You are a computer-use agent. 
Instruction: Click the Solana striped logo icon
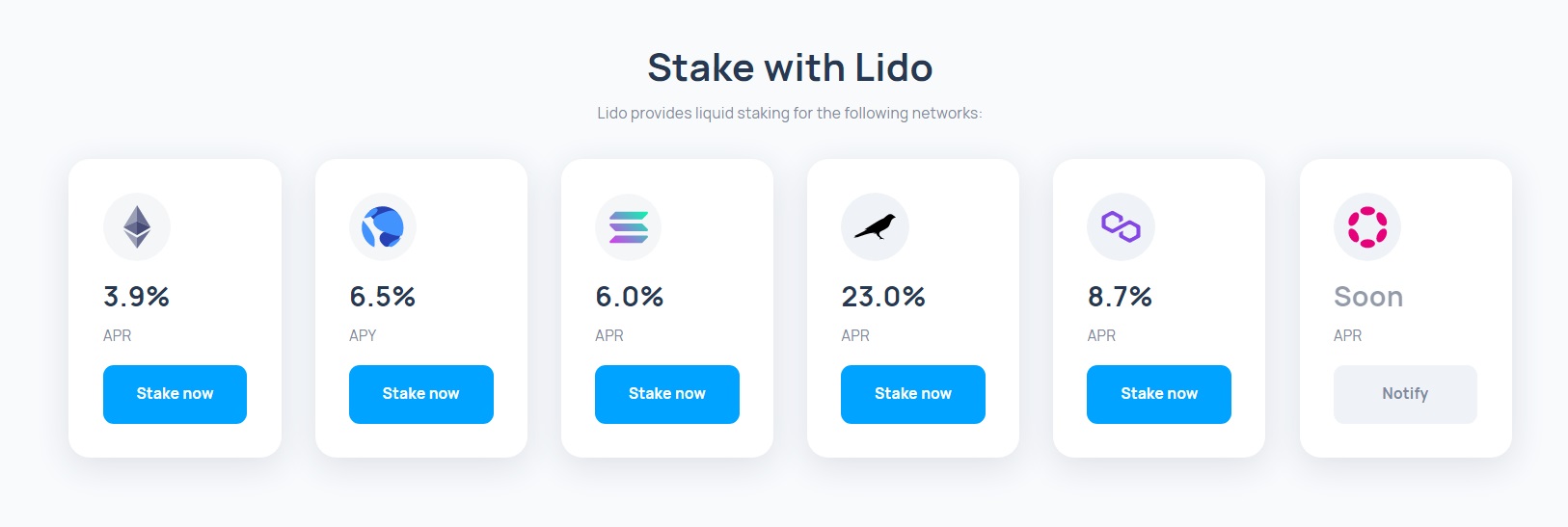pyautogui.click(x=629, y=227)
